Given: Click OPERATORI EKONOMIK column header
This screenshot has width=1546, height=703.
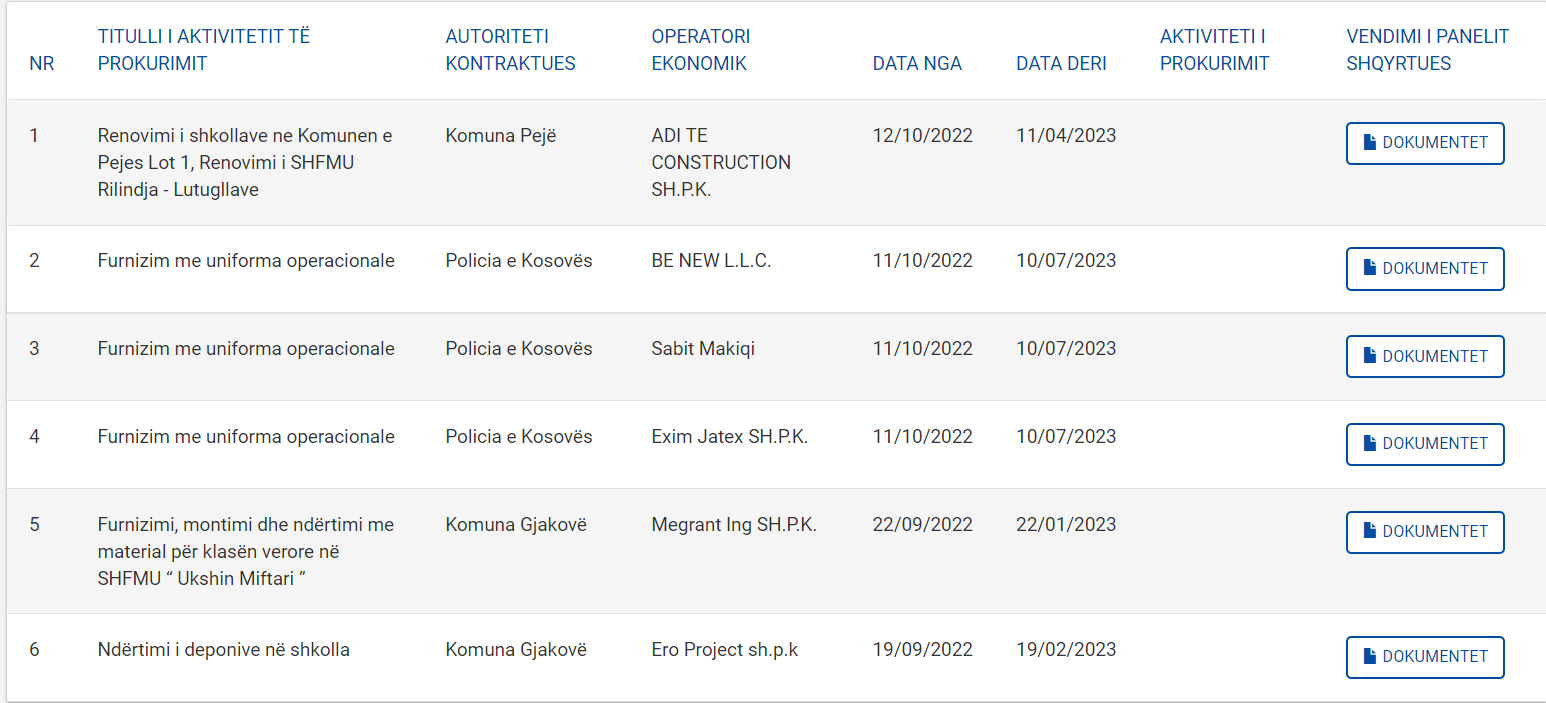Looking at the screenshot, I should [x=701, y=50].
